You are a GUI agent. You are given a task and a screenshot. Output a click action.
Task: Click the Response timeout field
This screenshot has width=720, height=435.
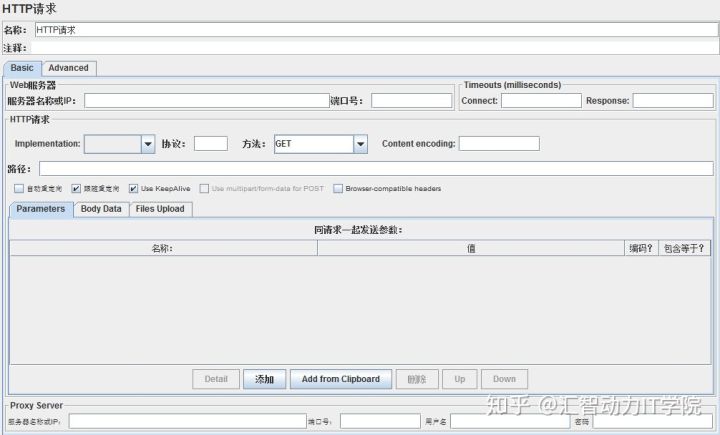pos(672,101)
